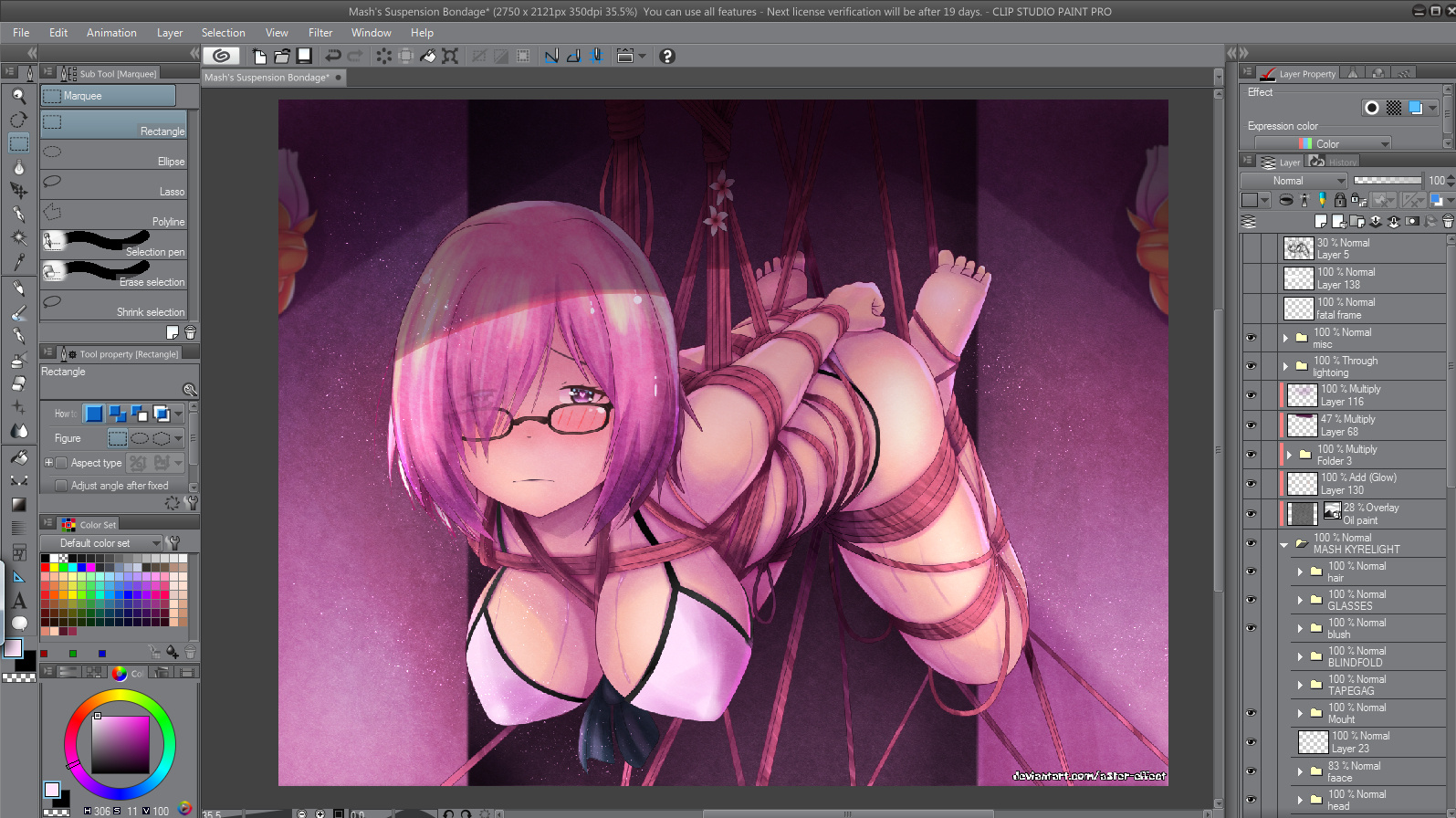Hide the misc folder layer
1456x818 pixels.
pyautogui.click(x=1251, y=338)
